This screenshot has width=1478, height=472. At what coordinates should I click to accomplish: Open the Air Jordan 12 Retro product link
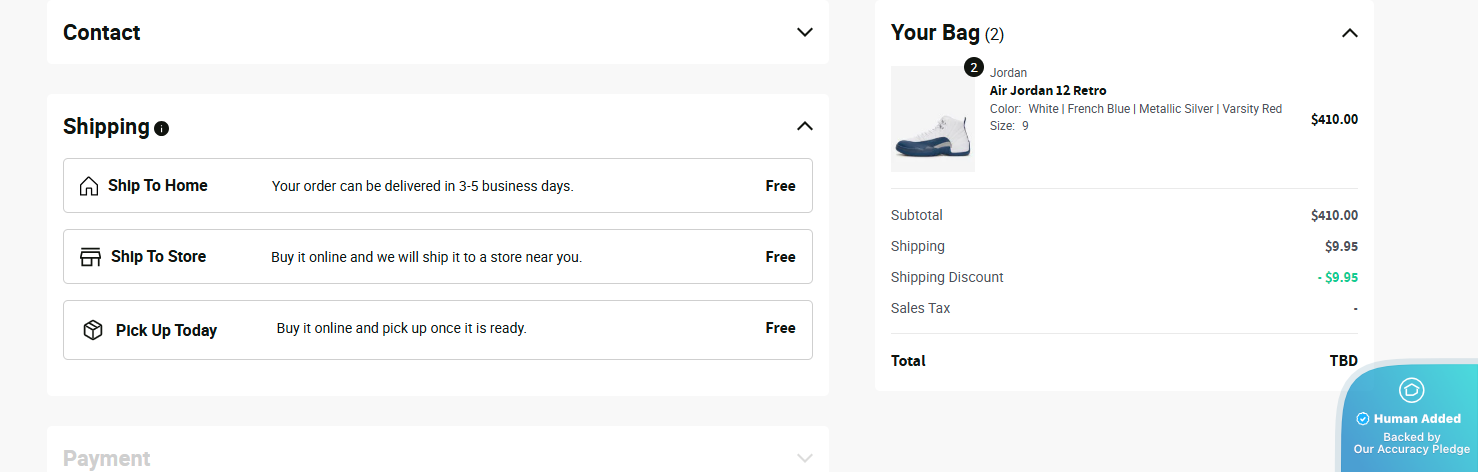coord(1047,91)
